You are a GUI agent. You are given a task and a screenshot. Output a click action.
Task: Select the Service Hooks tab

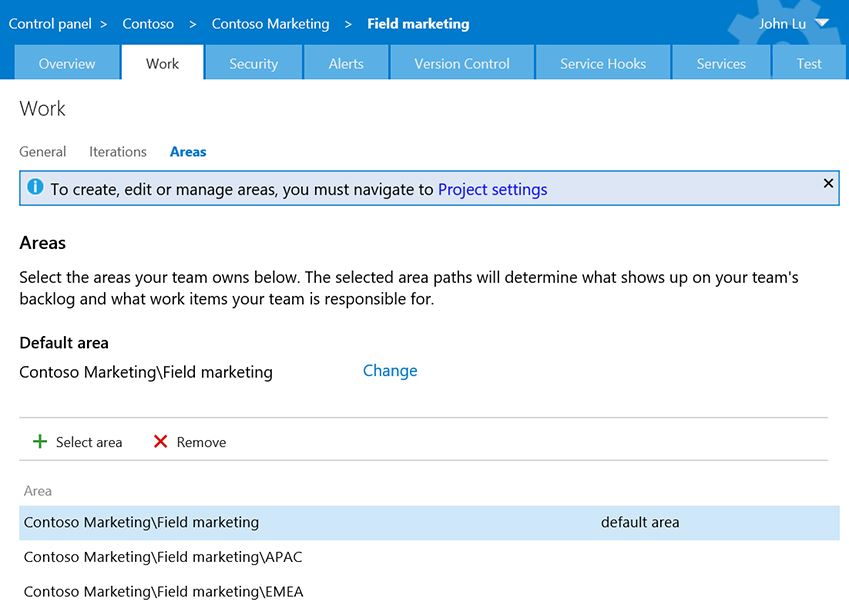tap(603, 63)
